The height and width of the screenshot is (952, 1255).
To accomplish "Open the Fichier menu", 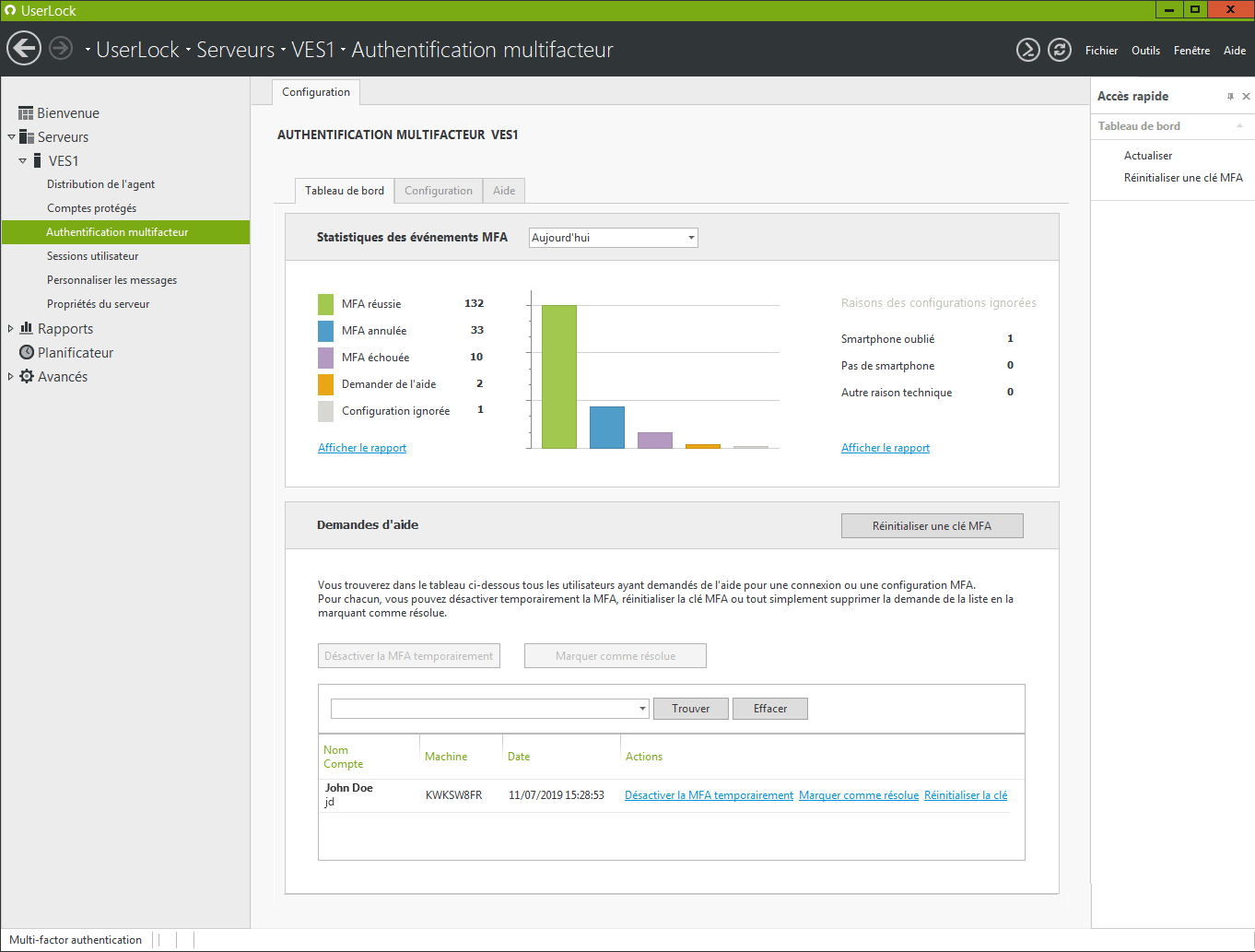I will point(1101,51).
